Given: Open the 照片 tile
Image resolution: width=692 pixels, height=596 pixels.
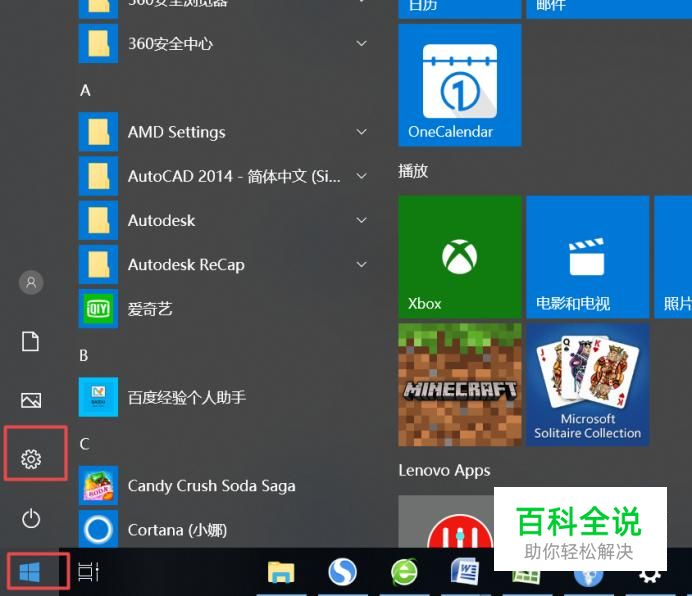Looking at the screenshot, I should click(673, 257).
